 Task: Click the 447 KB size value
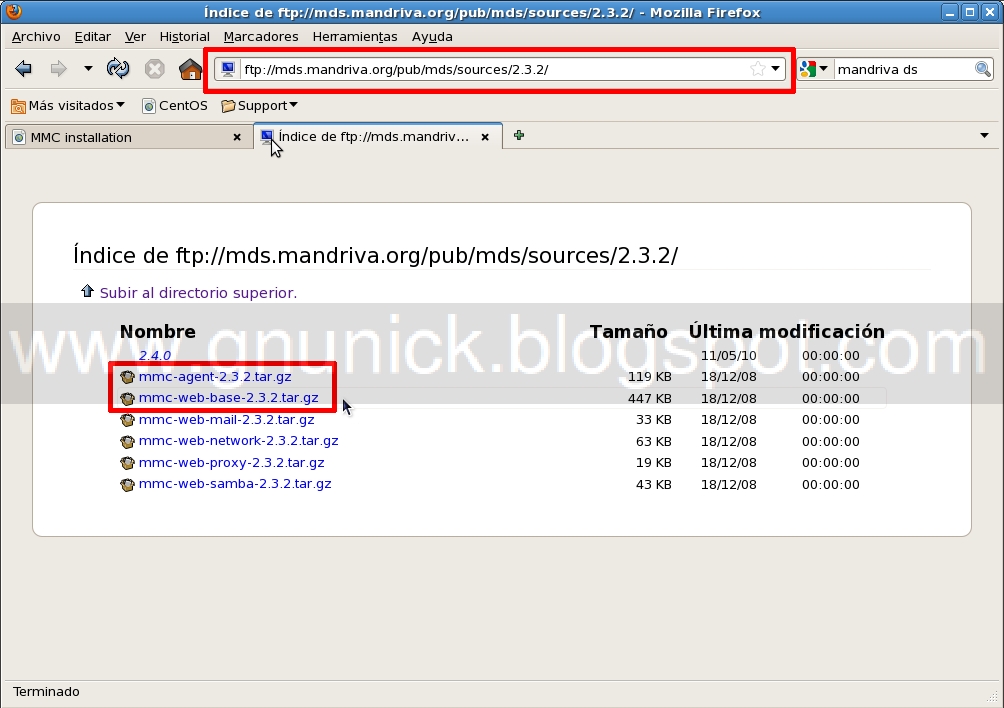[x=649, y=398]
